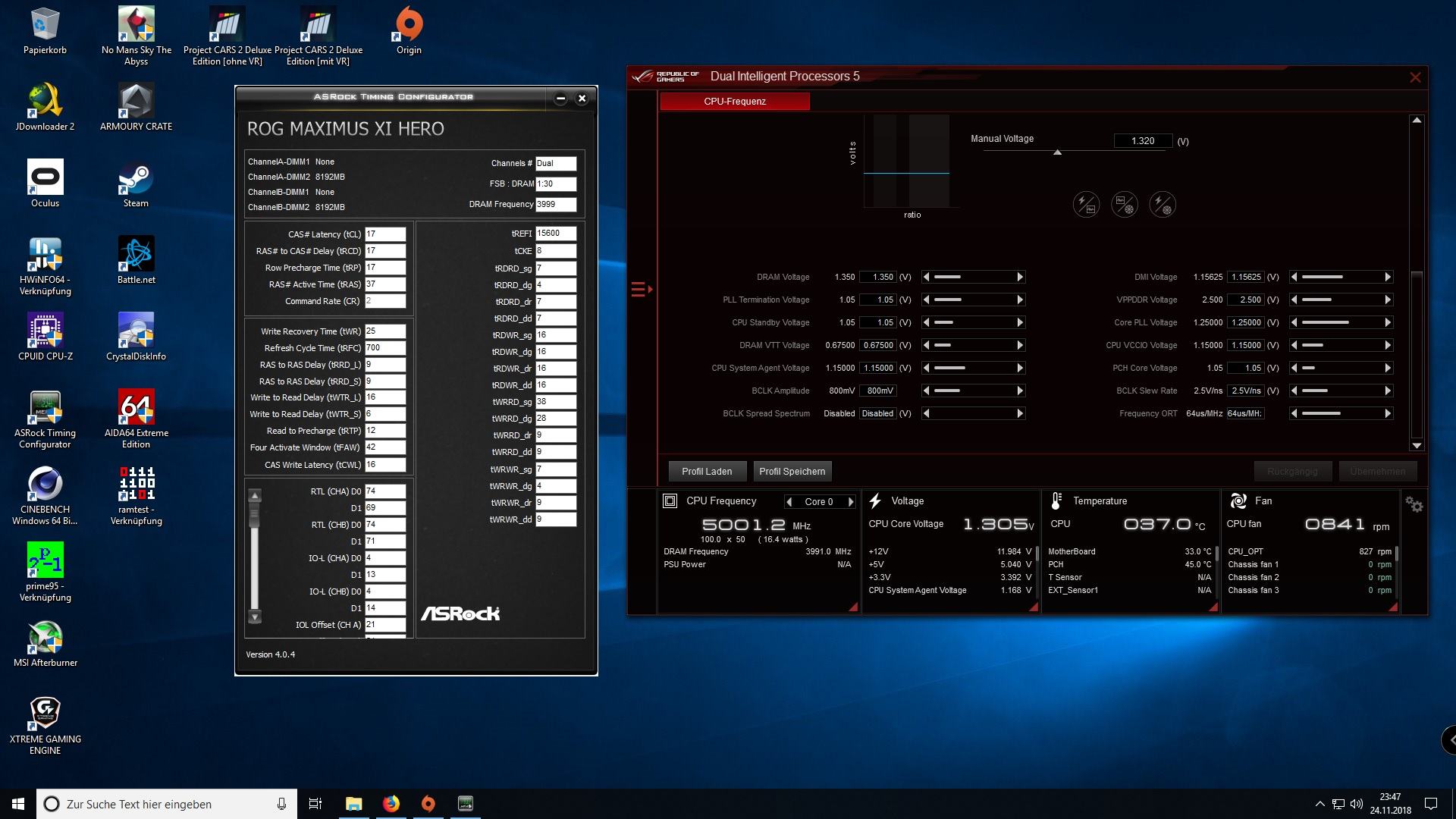Click the middle fan profile round icon
This screenshot has height=819, width=1456.
[x=1124, y=204]
